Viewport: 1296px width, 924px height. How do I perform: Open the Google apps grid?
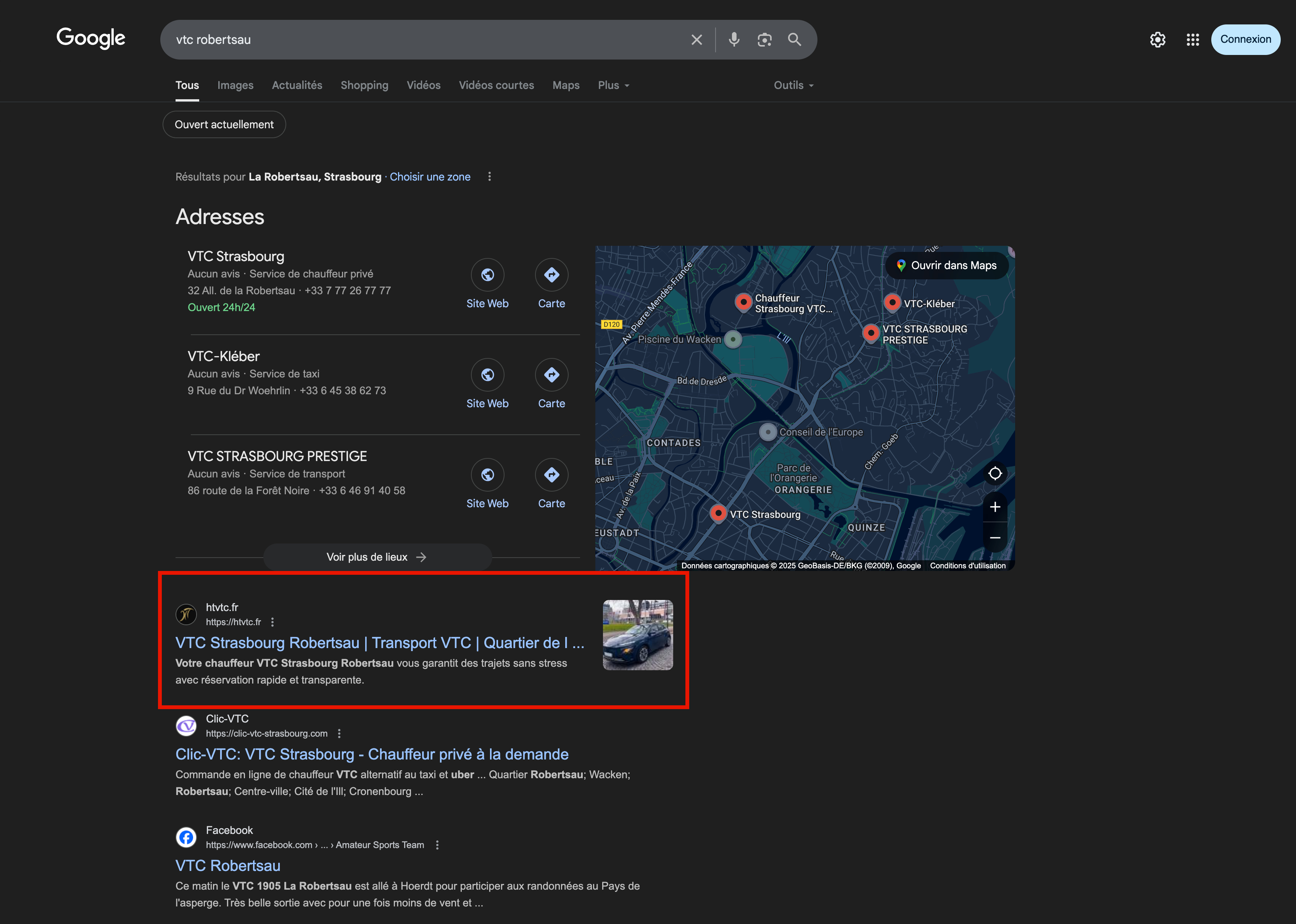pos(1193,39)
